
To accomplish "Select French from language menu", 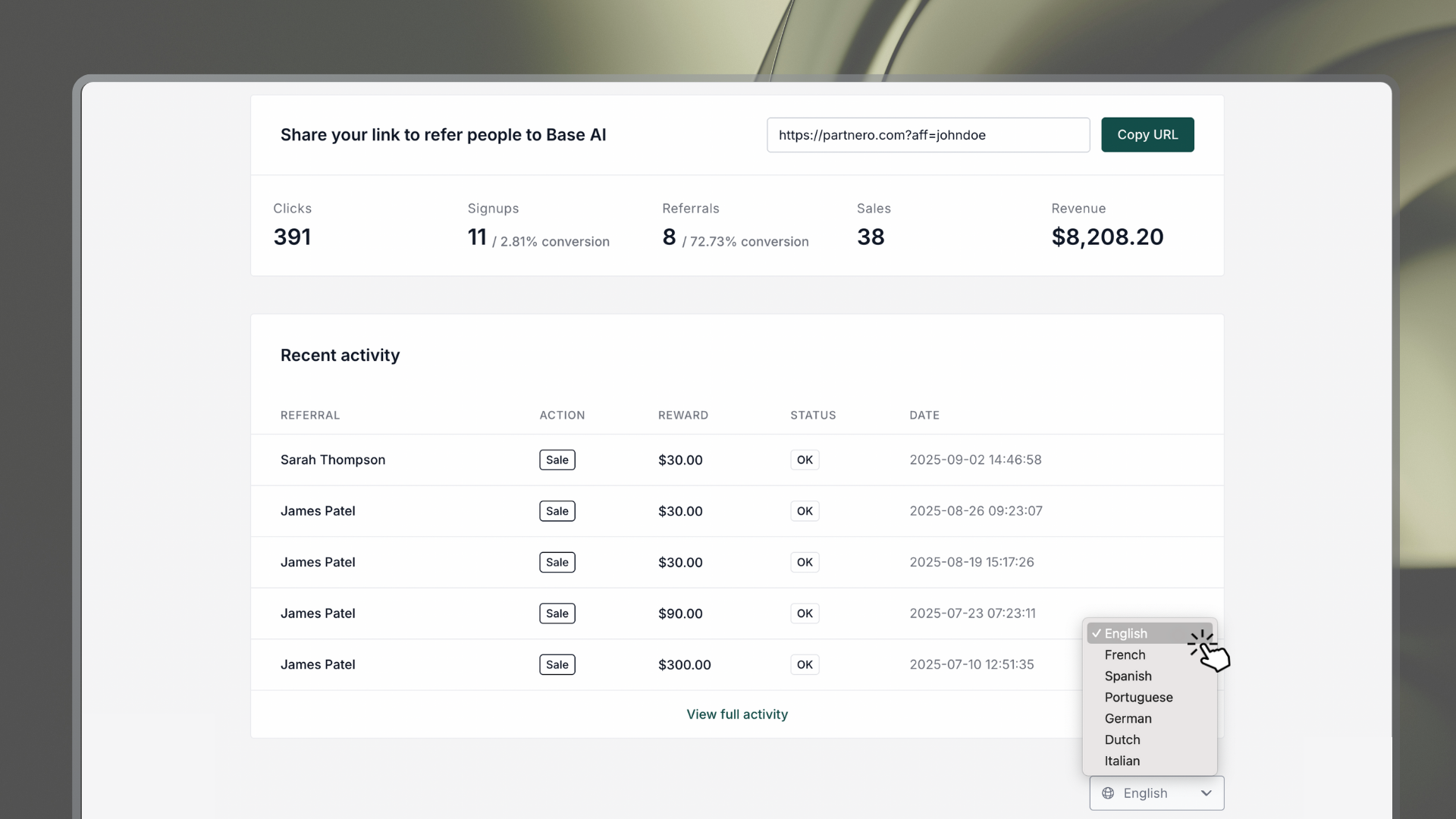I will [x=1125, y=655].
